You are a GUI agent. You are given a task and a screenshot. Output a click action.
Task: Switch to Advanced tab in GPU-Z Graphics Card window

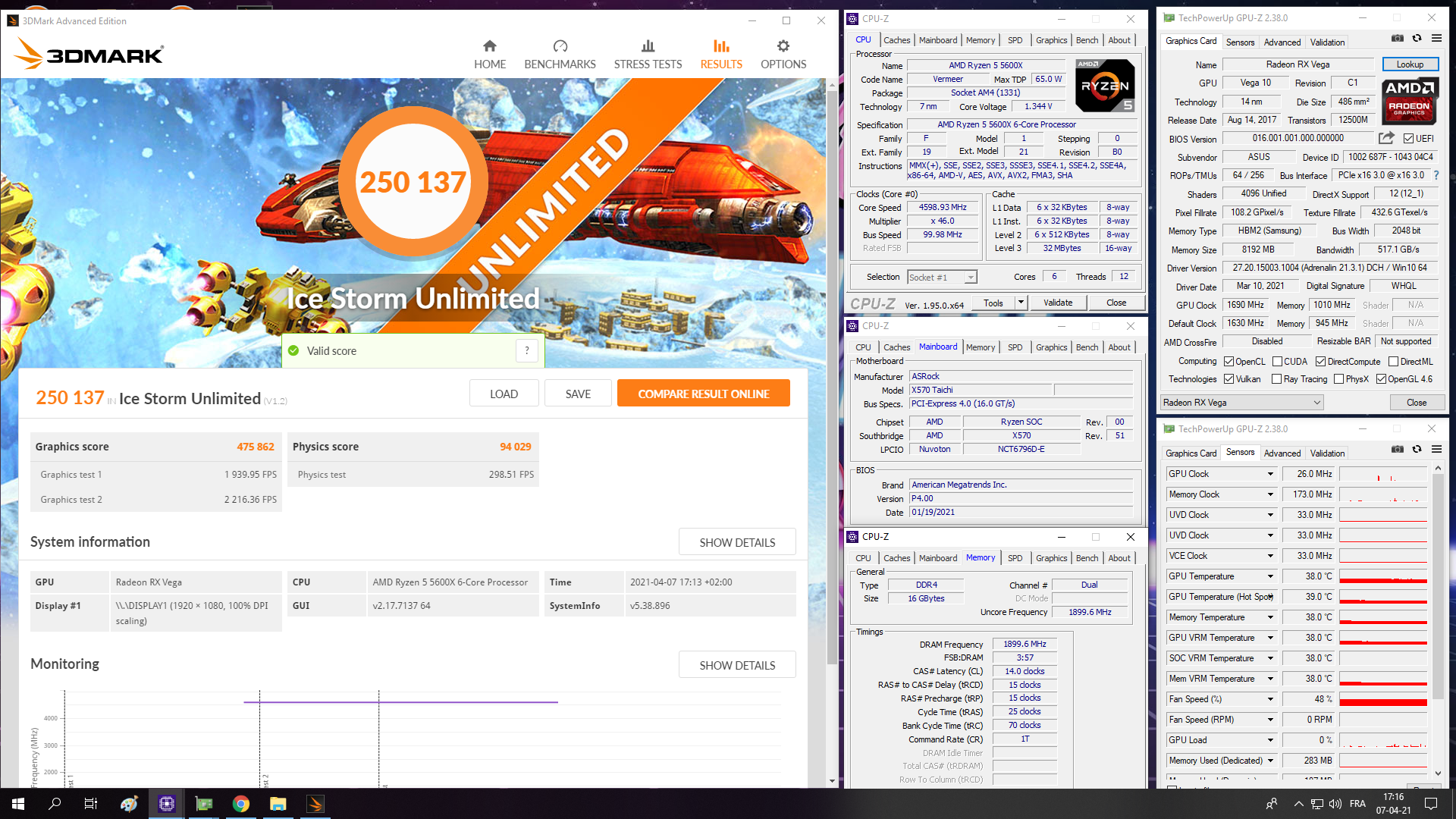click(x=1282, y=42)
